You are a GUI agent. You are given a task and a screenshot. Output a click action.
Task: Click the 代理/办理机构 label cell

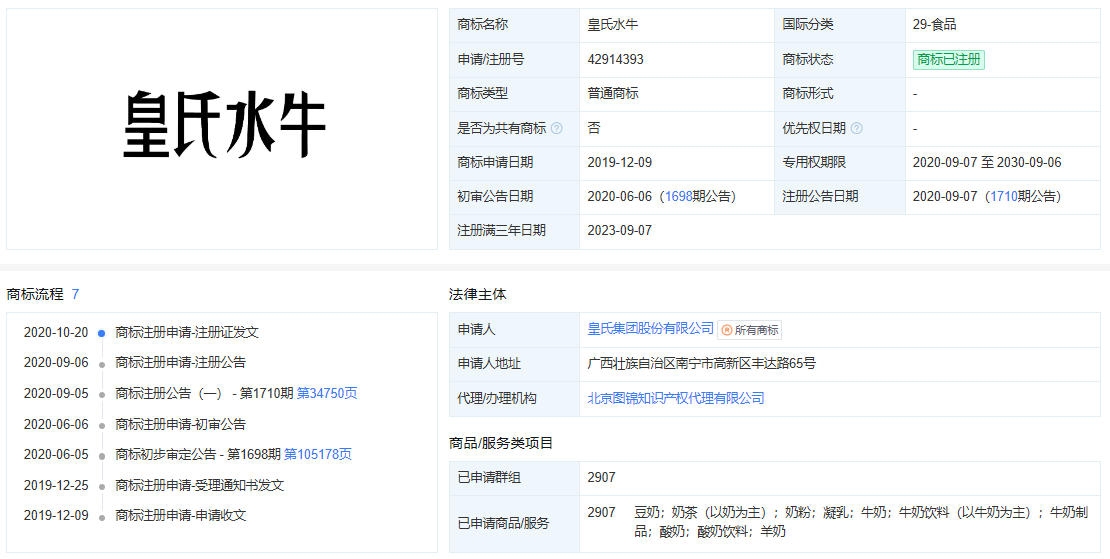point(514,398)
